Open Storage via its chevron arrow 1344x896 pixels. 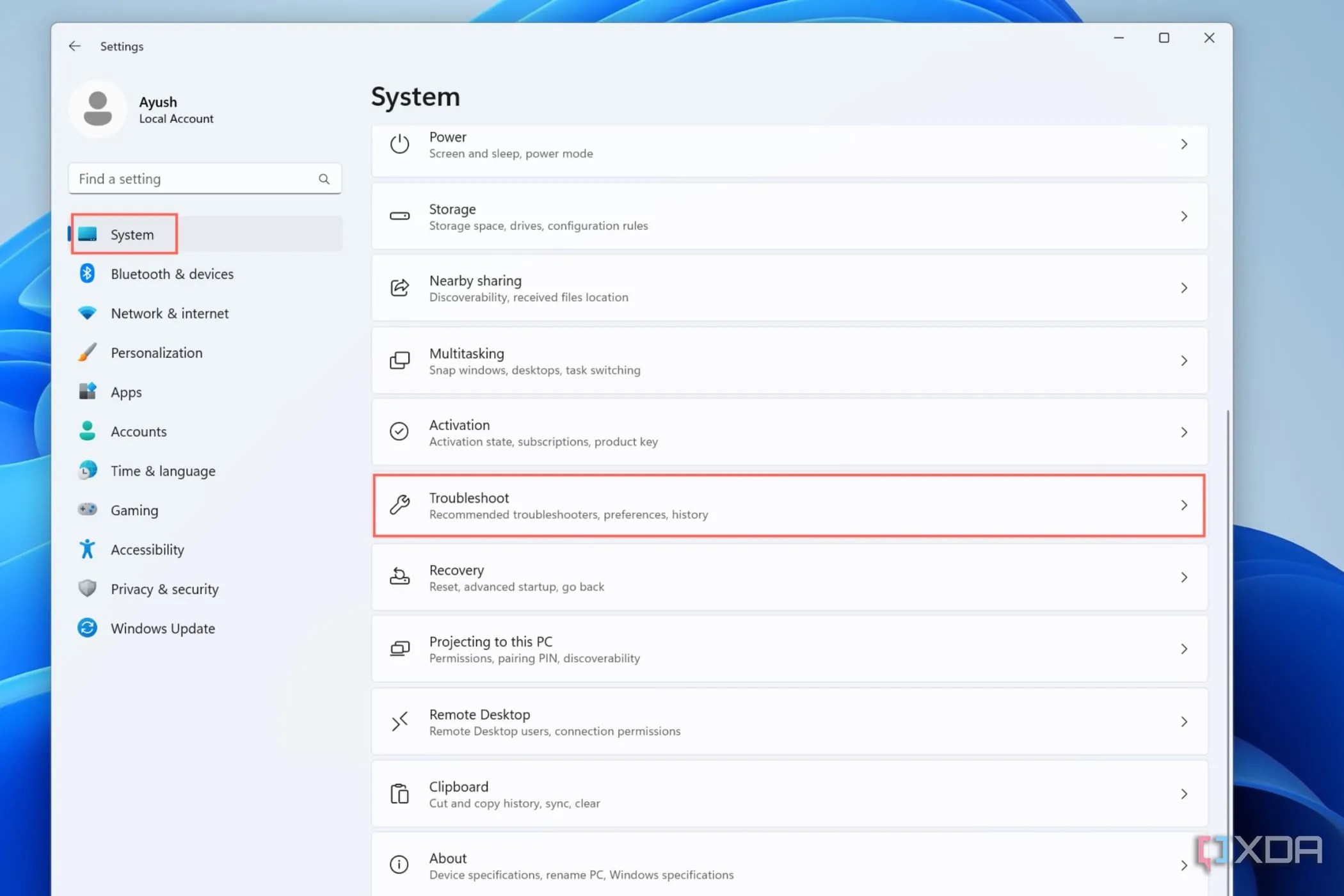pos(1184,216)
